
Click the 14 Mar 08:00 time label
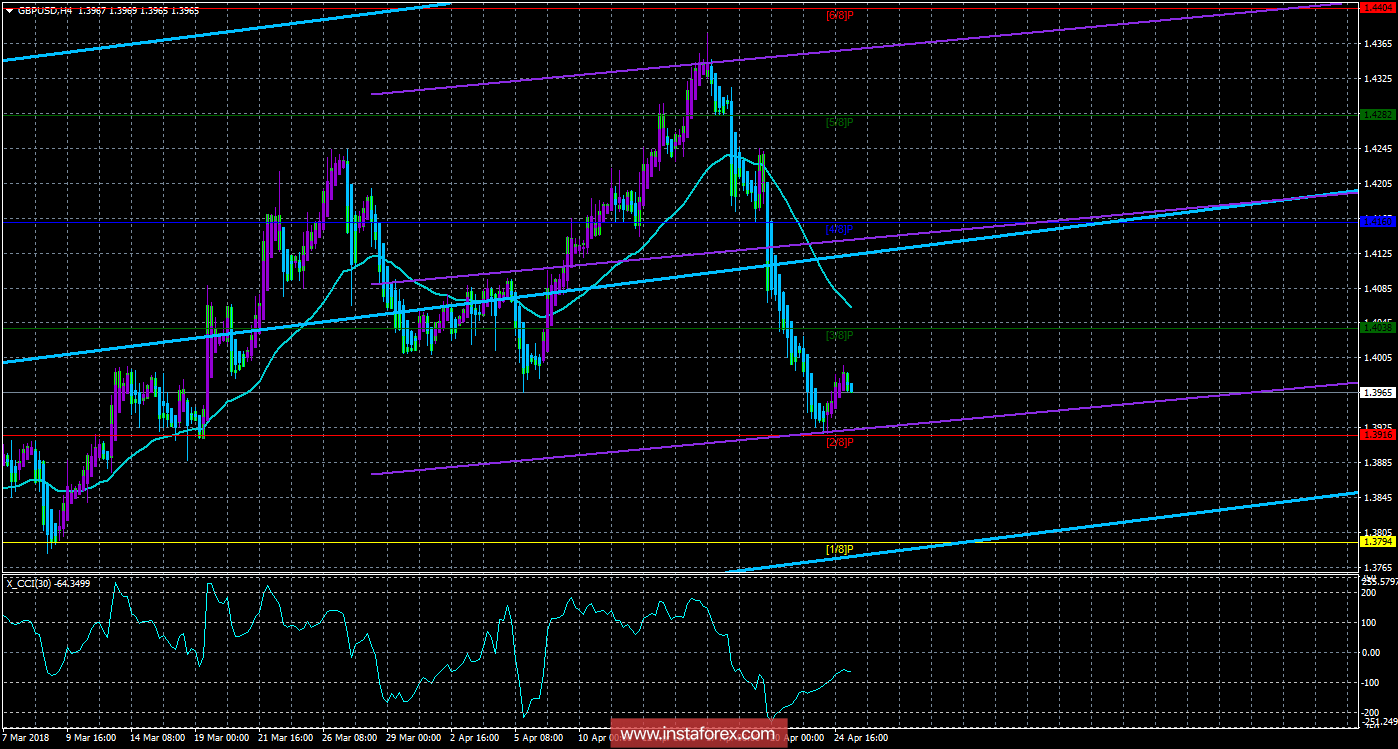pos(159,739)
